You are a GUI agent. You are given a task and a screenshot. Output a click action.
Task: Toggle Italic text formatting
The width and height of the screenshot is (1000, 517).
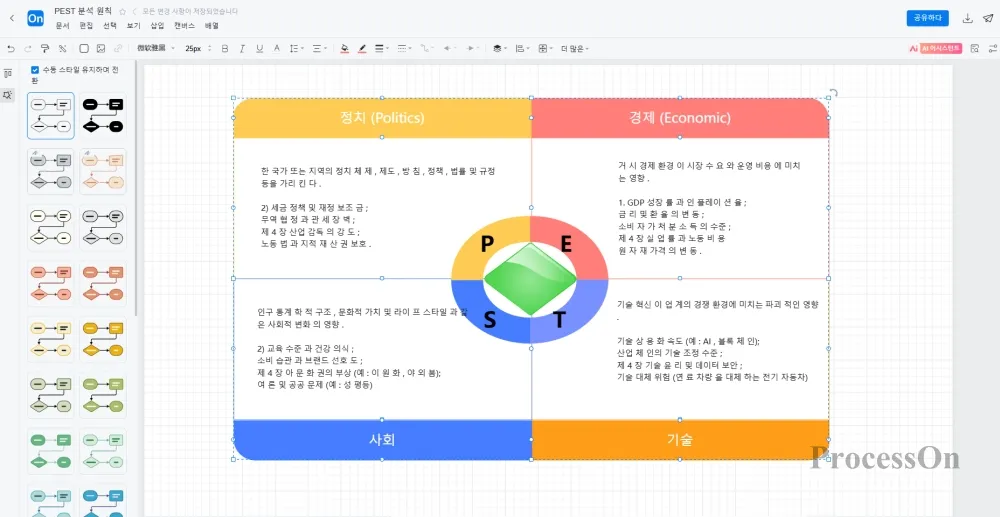(242, 48)
